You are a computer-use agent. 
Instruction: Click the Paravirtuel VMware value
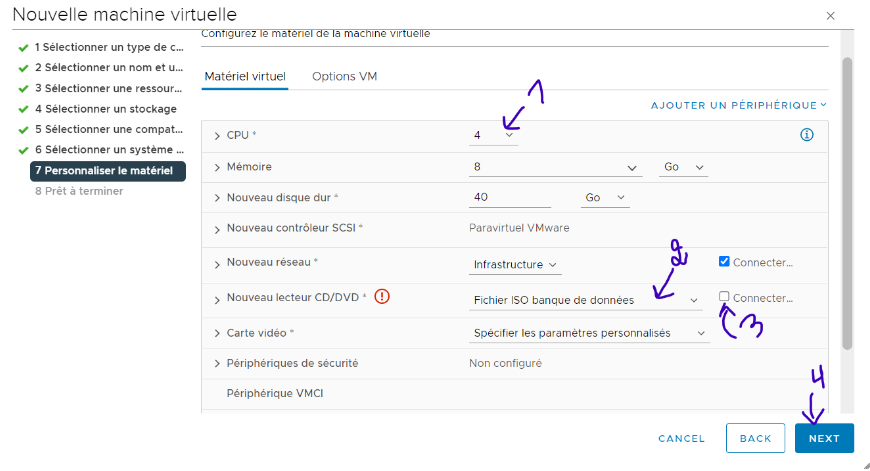coord(519,228)
